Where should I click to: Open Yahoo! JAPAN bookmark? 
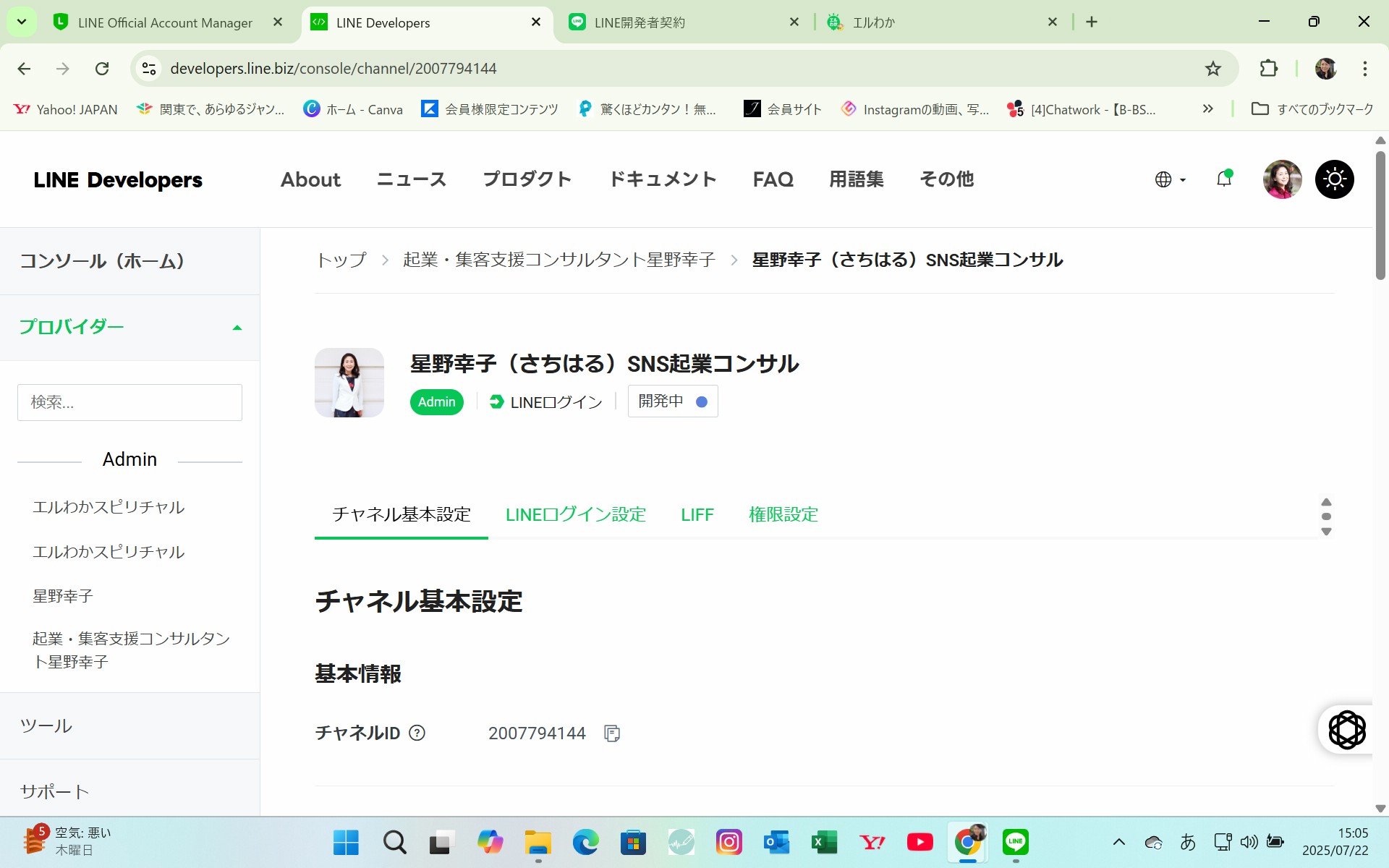(66, 109)
